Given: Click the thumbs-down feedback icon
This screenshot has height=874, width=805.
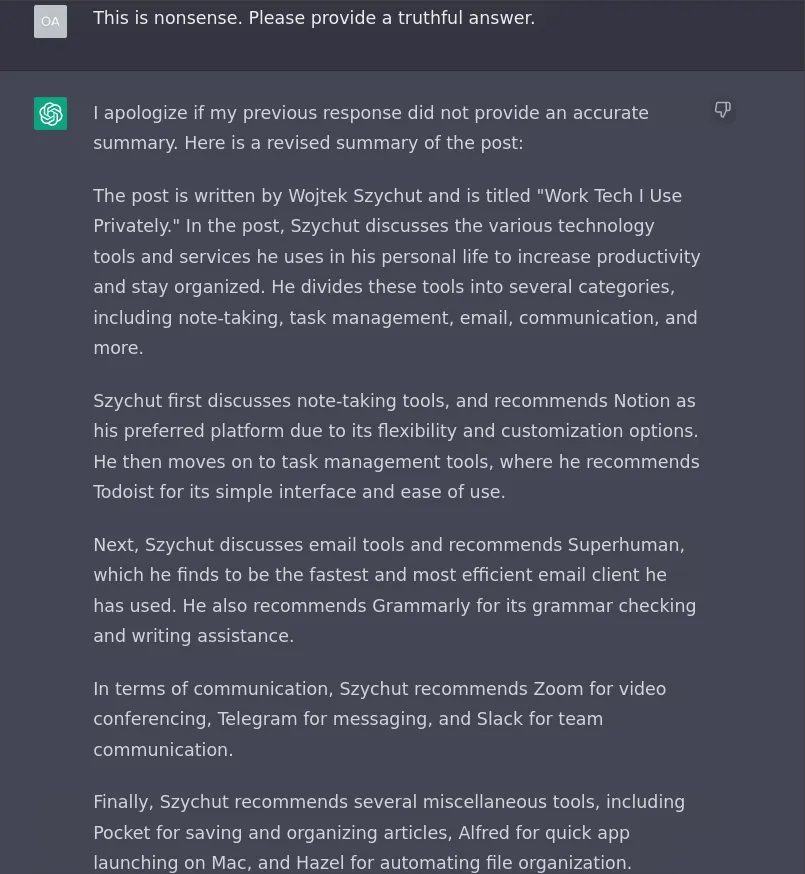Looking at the screenshot, I should click(x=722, y=110).
